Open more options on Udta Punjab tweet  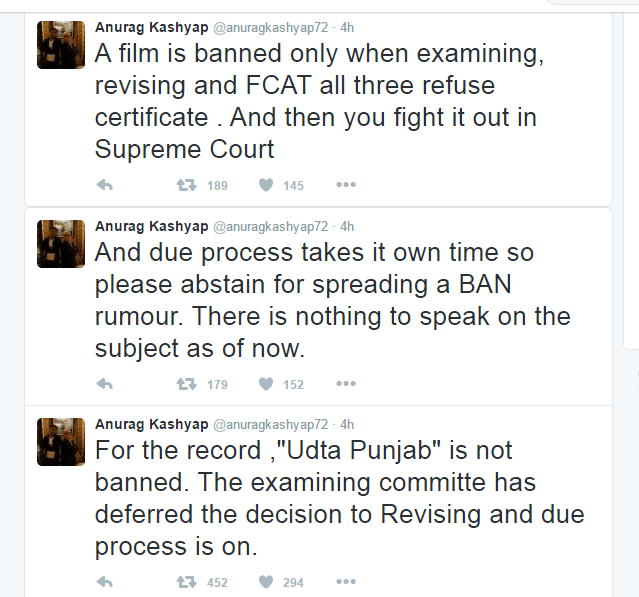[346, 582]
